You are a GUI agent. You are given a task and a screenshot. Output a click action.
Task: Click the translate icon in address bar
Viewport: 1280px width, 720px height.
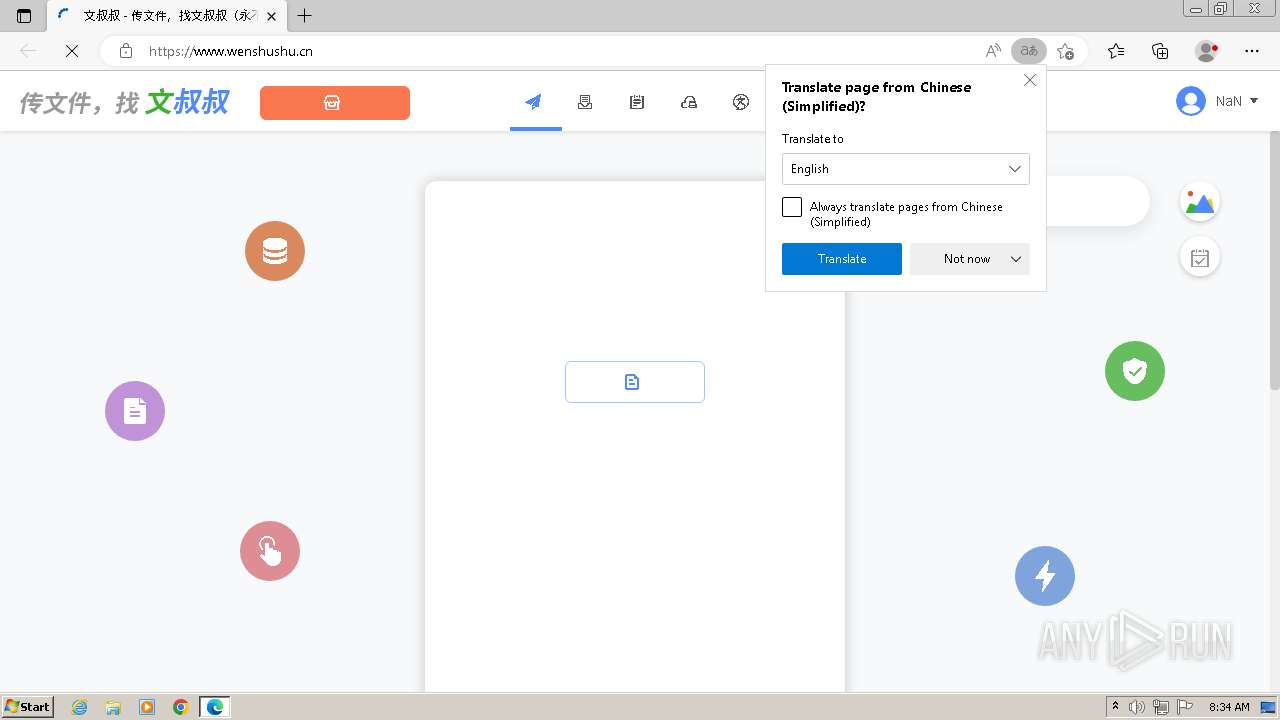(x=1028, y=51)
